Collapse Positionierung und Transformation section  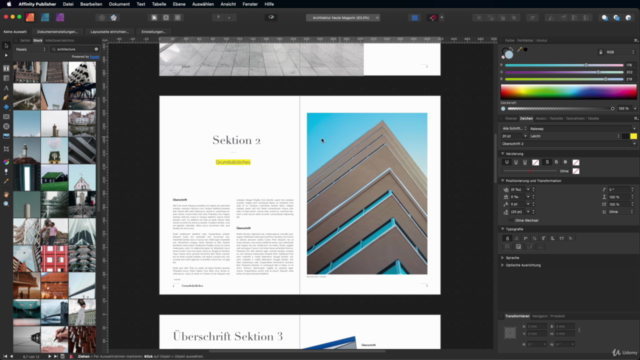pos(503,181)
